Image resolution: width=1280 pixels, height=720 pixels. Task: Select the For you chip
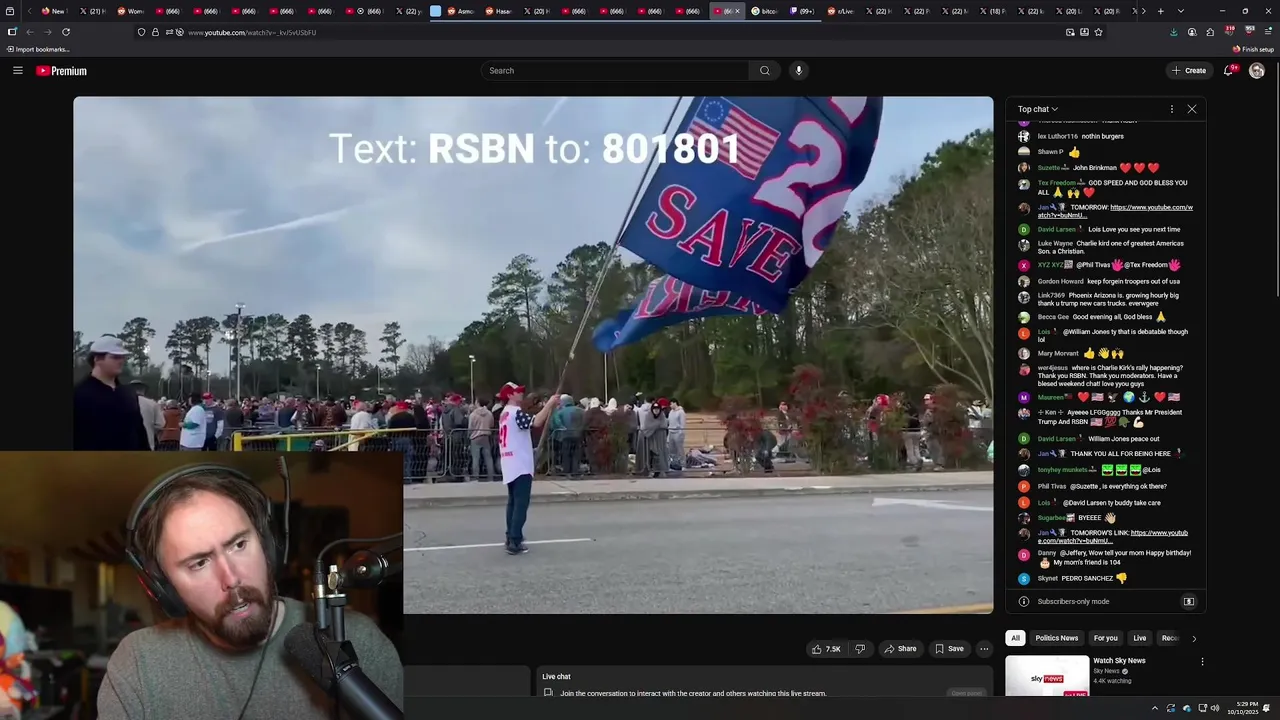(x=1106, y=638)
